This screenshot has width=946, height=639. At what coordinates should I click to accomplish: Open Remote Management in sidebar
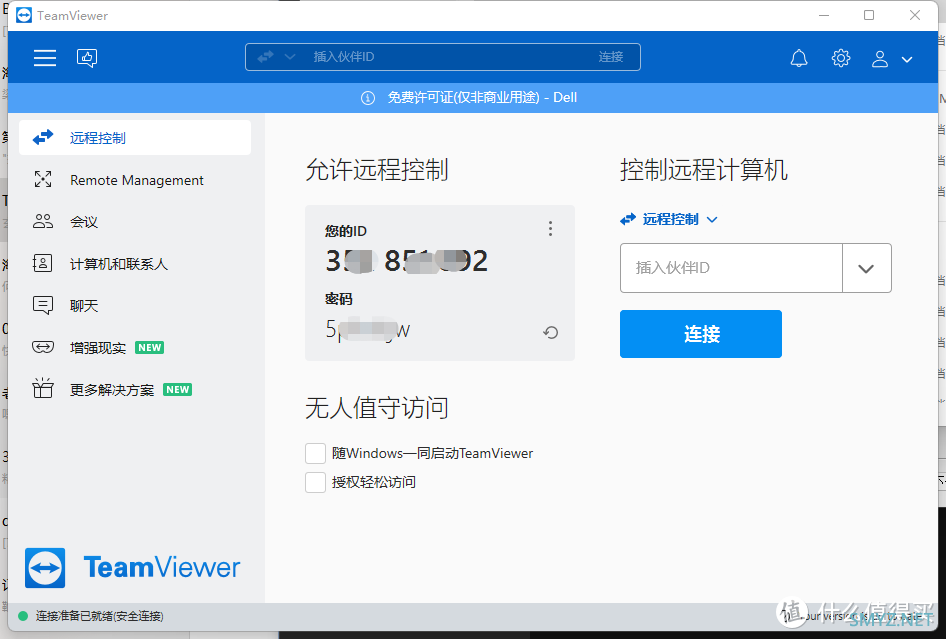click(x=135, y=180)
